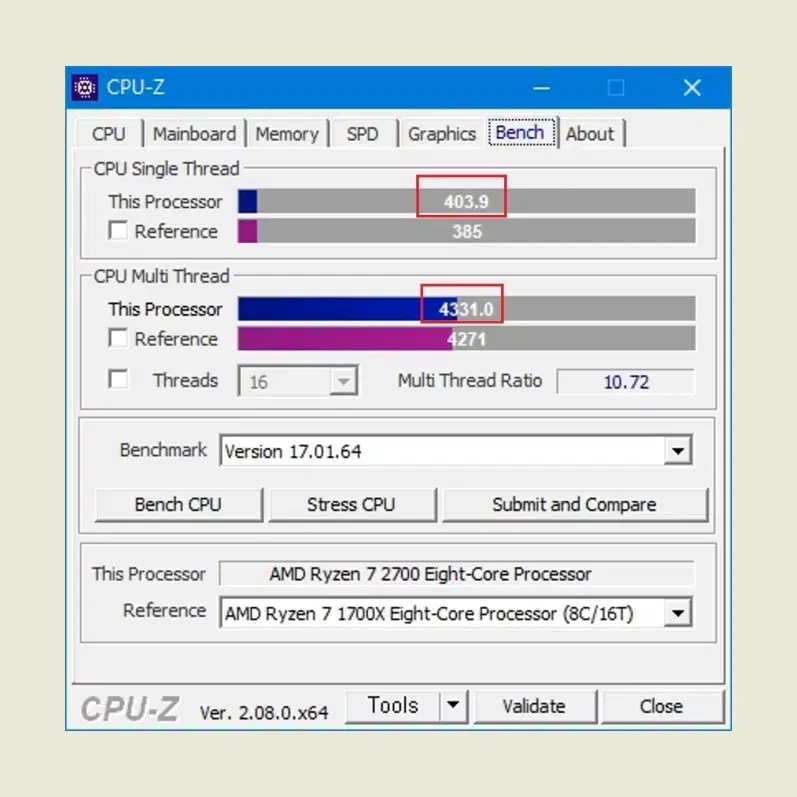The height and width of the screenshot is (797, 797).
Task: Select the Memory tab
Action: pyautogui.click(x=287, y=134)
